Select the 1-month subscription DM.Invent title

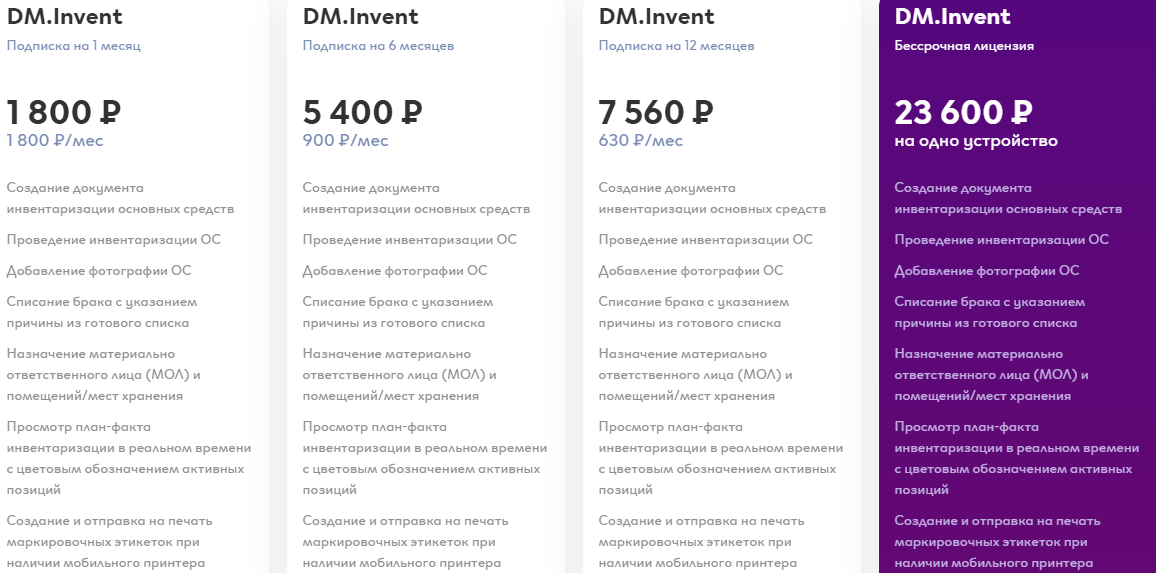[65, 16]
